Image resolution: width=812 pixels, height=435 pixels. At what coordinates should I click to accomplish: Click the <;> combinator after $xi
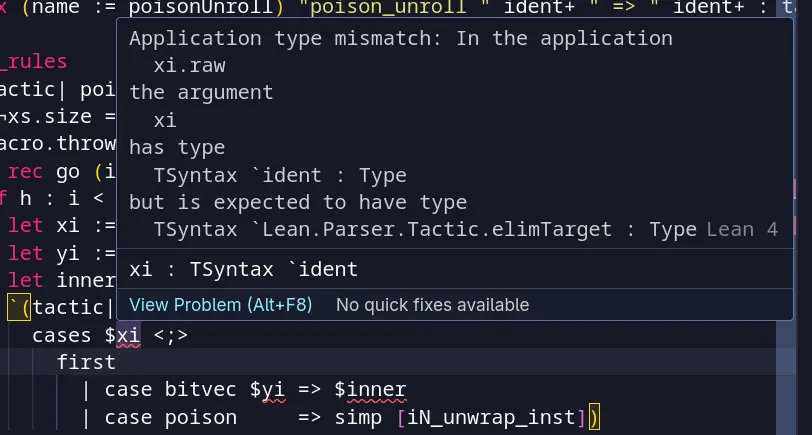click(x=171, y=336)
